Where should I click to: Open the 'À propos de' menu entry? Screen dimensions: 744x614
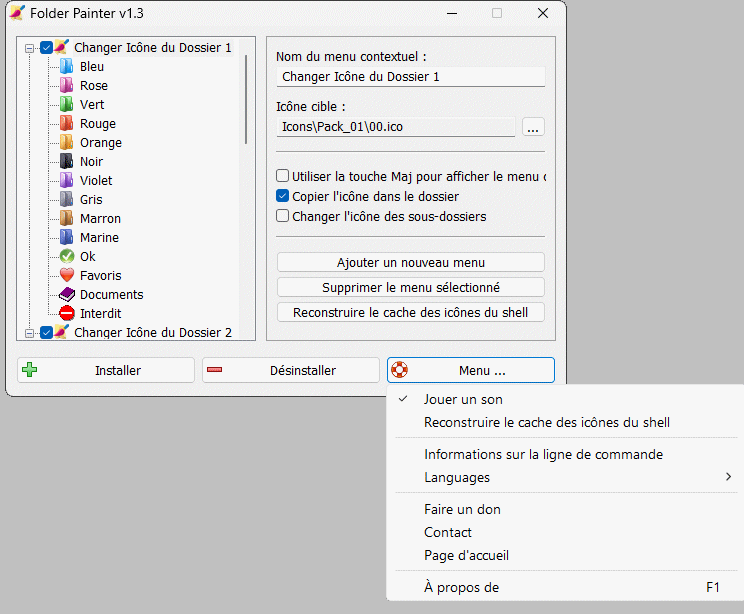[565, 587]
